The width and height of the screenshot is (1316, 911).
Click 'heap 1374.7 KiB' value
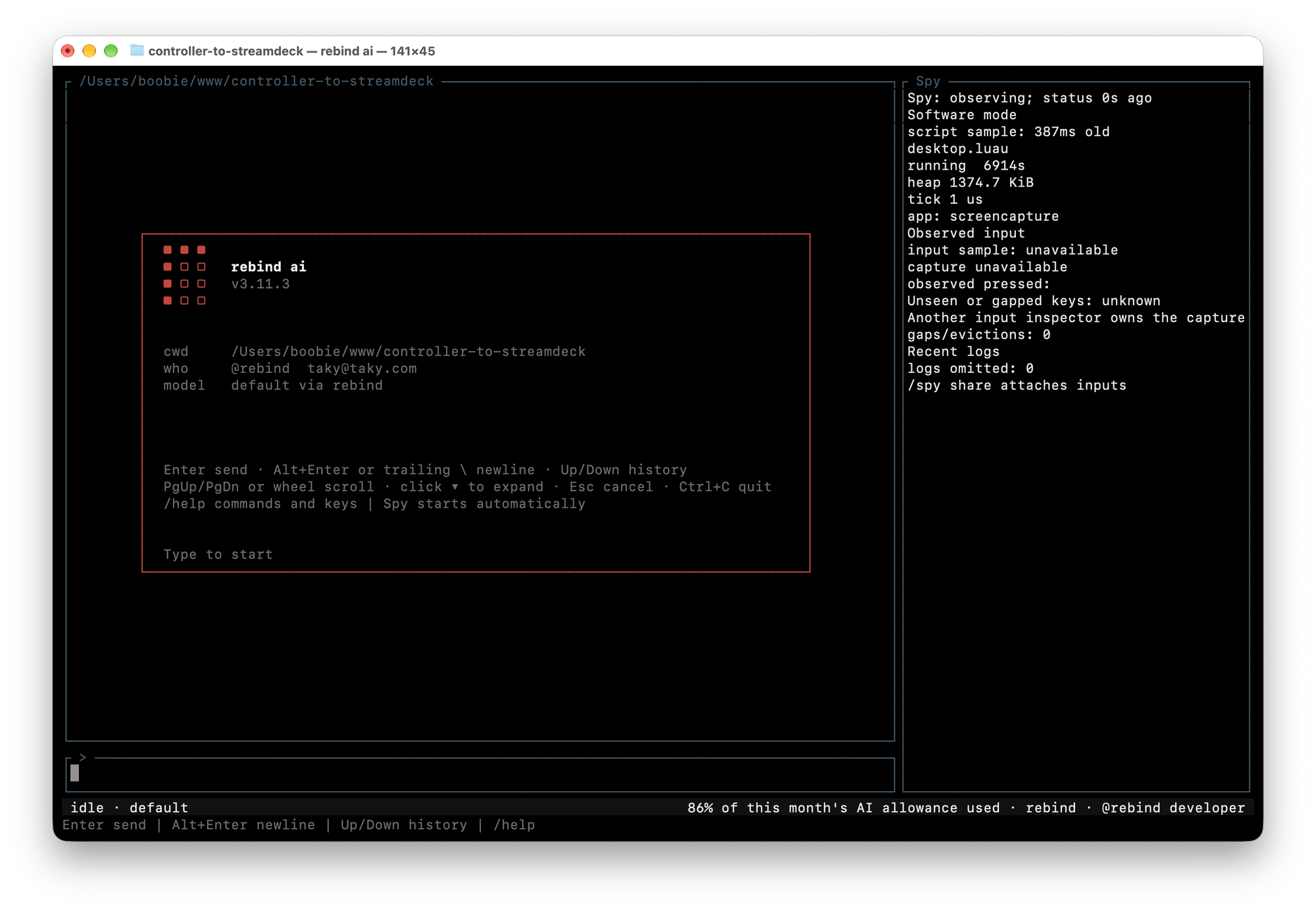970,182
